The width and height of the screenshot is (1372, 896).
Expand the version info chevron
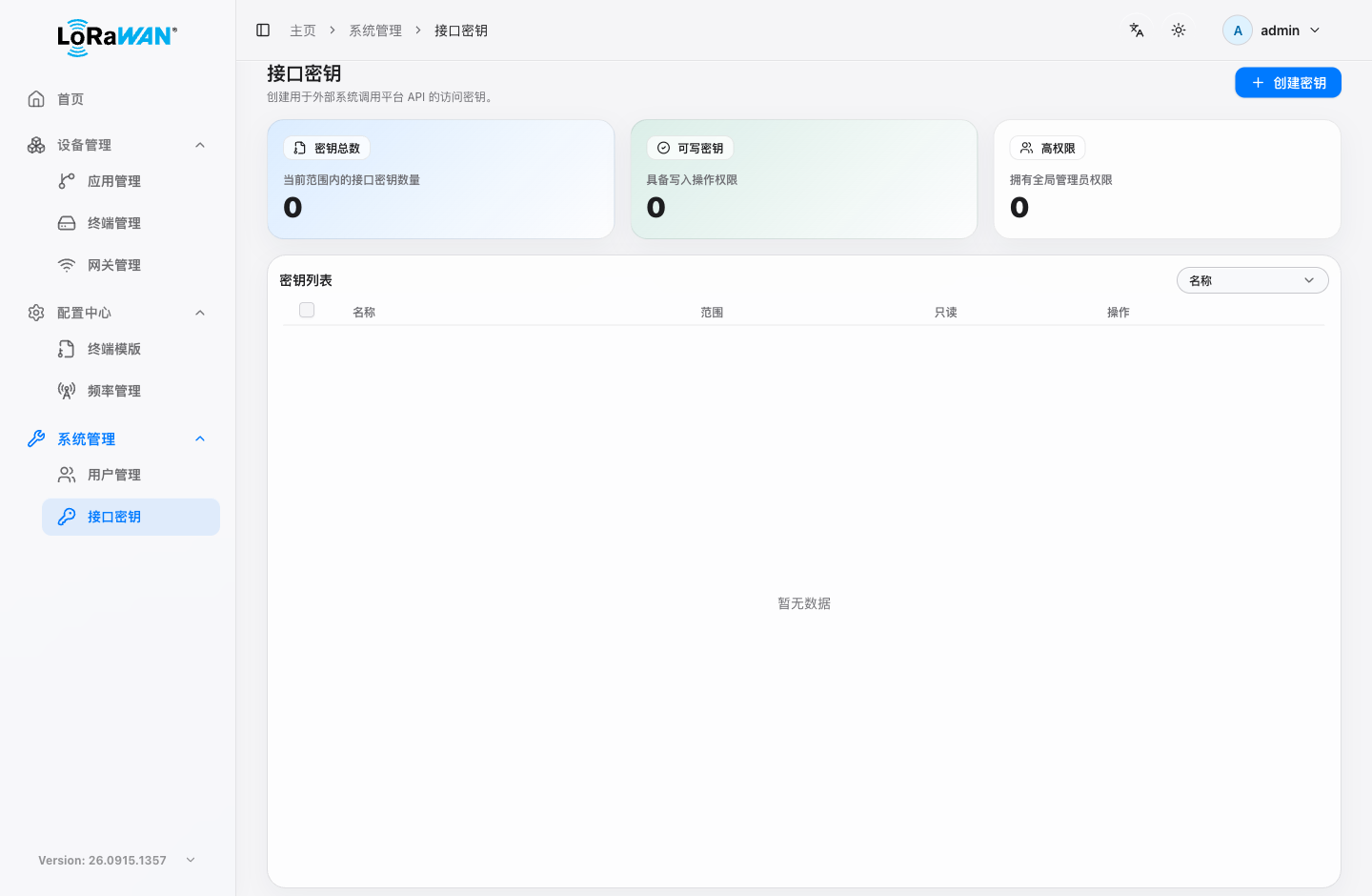(191, 860)
